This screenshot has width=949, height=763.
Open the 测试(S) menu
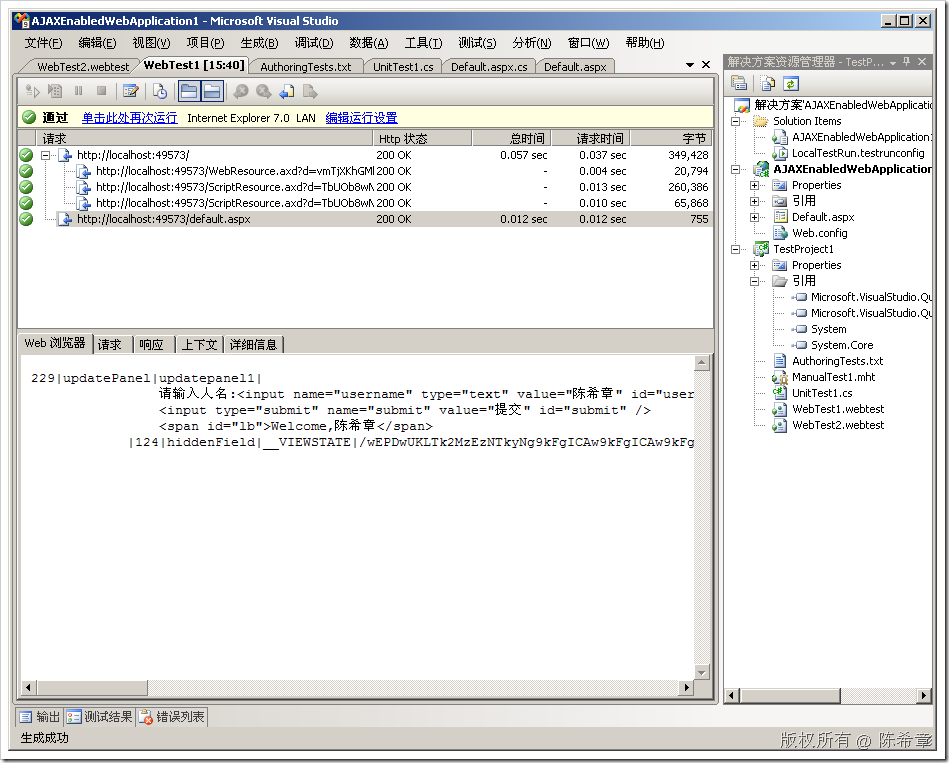pos(477,42)
